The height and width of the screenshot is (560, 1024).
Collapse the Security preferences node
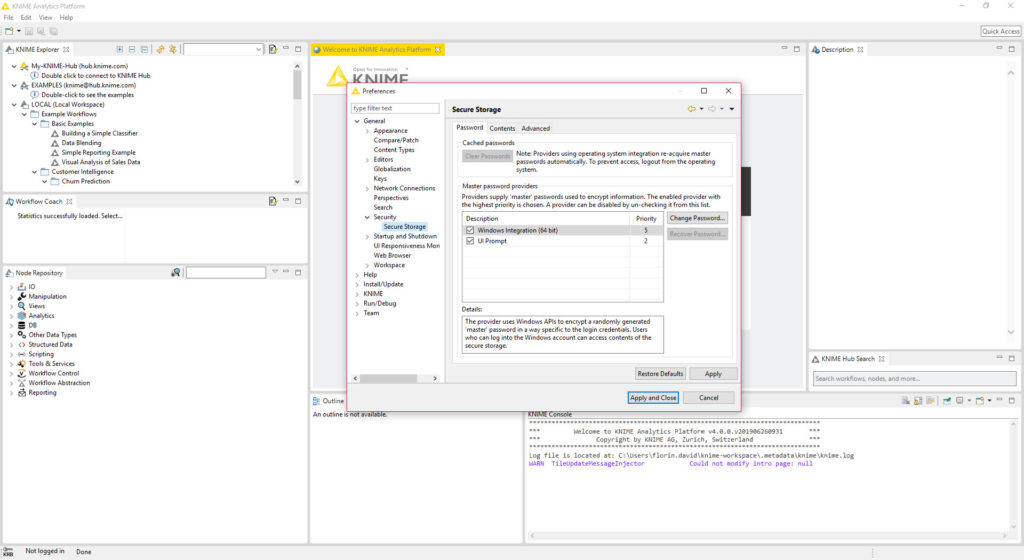tap(367, 217)
